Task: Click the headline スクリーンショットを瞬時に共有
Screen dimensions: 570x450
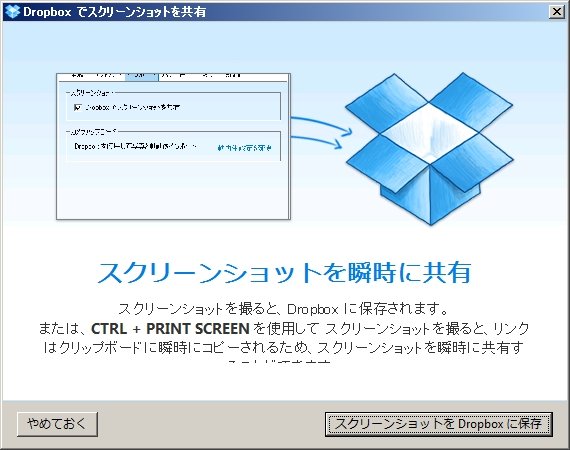Action: (x=284, y=273)
